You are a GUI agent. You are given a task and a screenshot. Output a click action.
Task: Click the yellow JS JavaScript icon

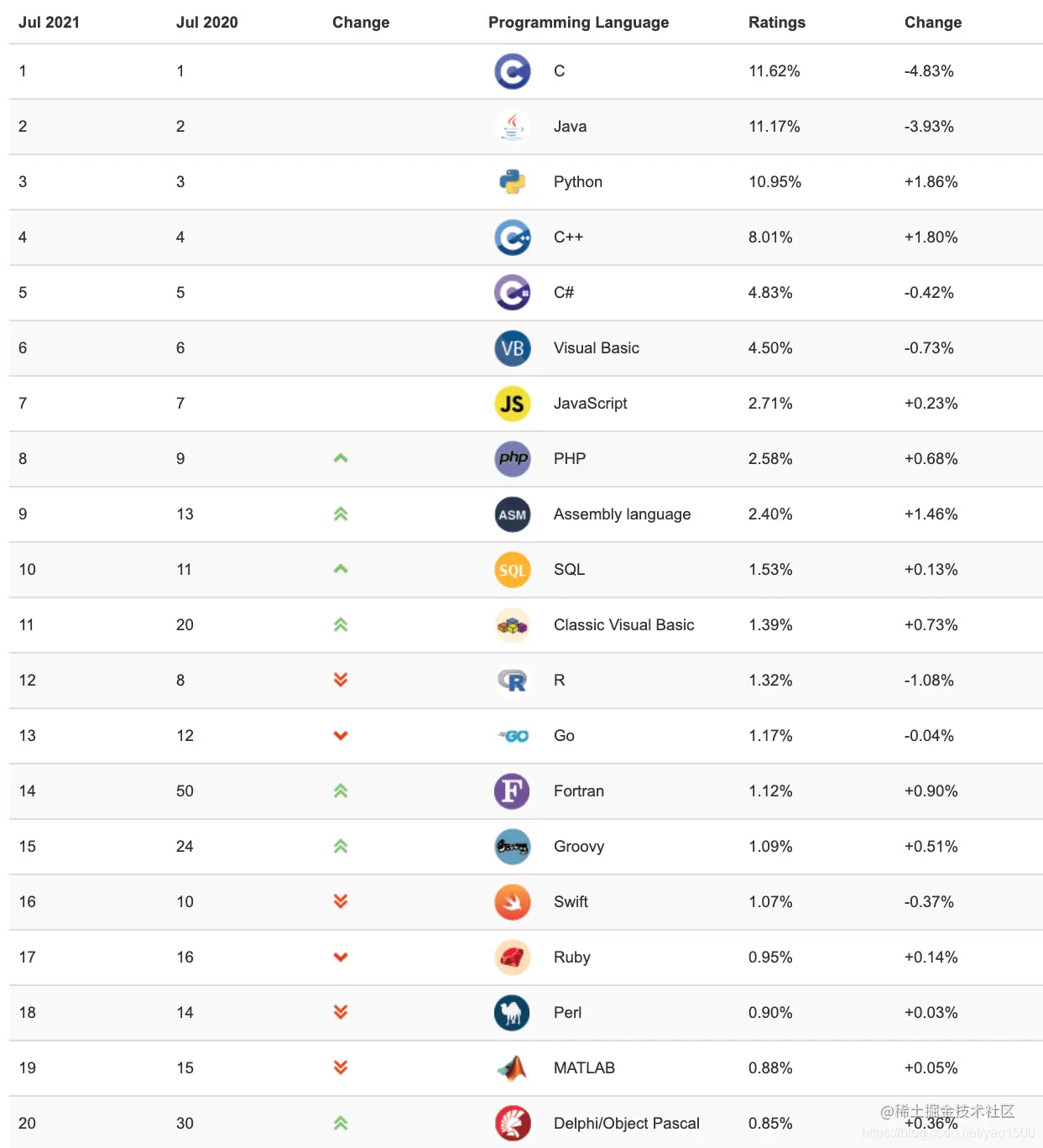tap(512, 404)
